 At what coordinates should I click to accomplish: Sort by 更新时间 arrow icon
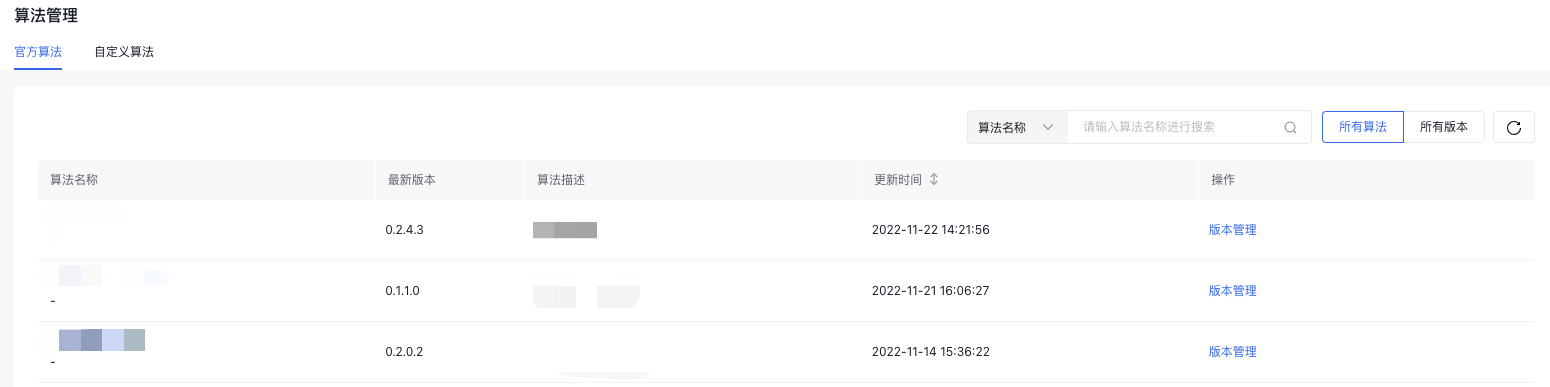pyautogui.click(x=934, y=180)
